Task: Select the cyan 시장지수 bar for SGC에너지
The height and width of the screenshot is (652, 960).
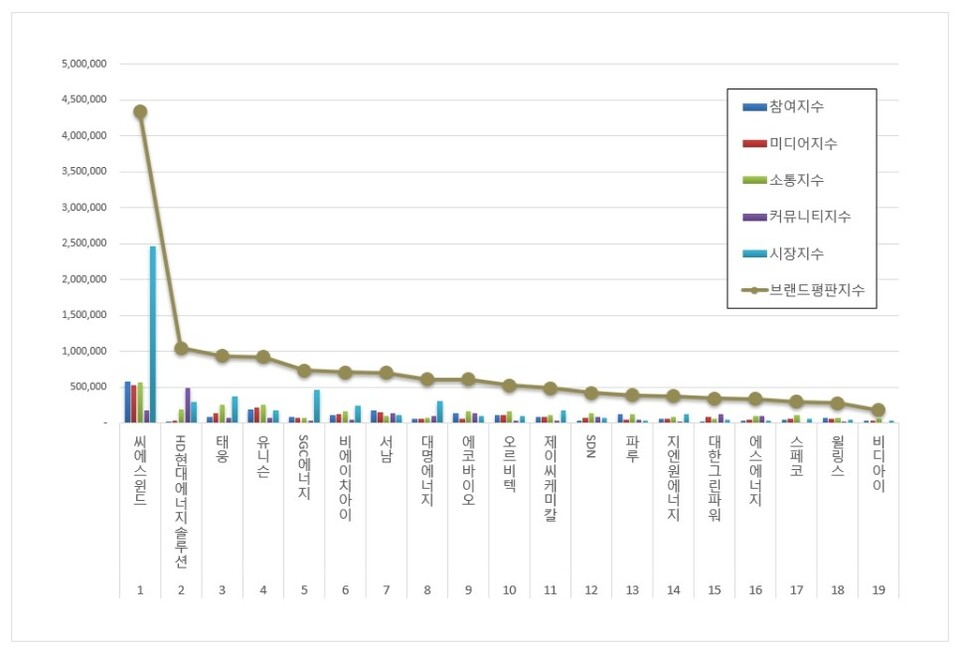Action: click(317, 406)
